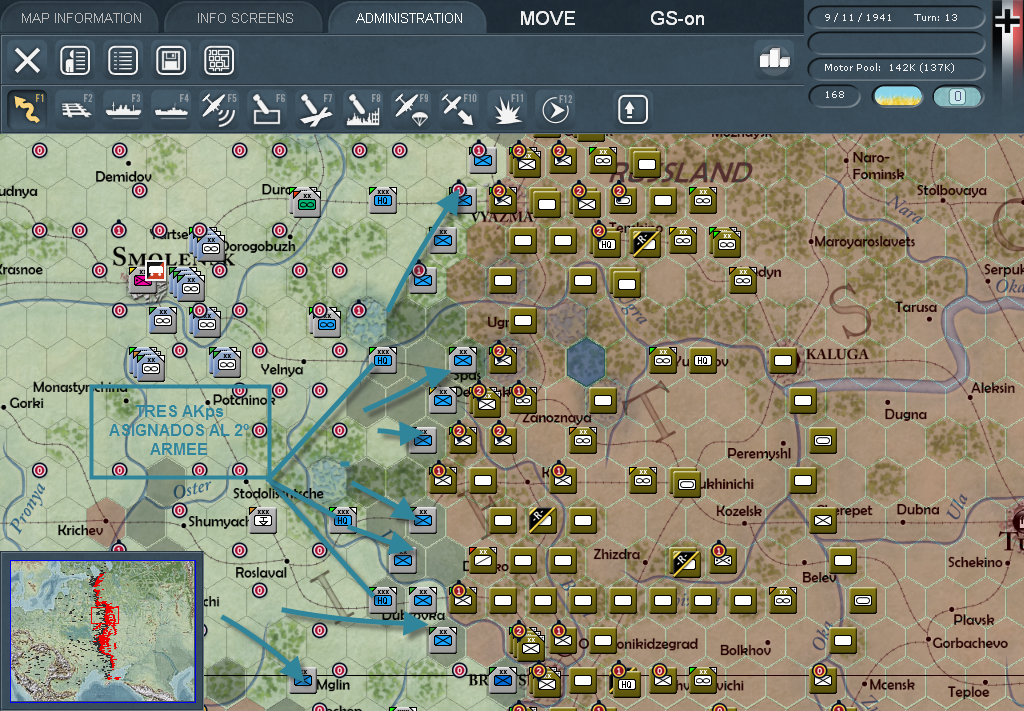Screen dimensions: 1024x711
Task: Click the Kozelsk town label
Action: (739, 511)
